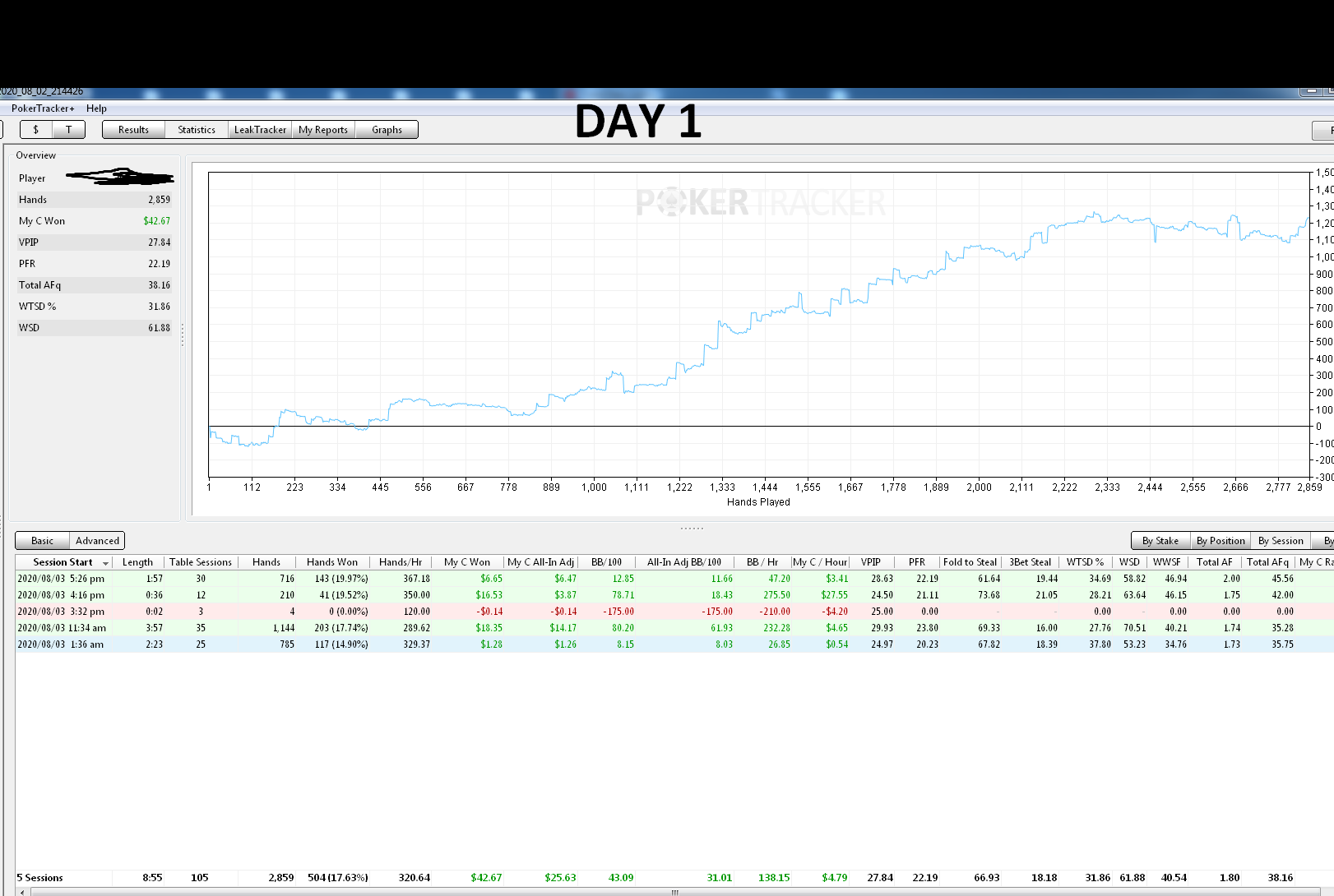Click the 5 Sessions totals row
The height and width of the screenshot is (896, 1334).
click(x=674, y=878)
